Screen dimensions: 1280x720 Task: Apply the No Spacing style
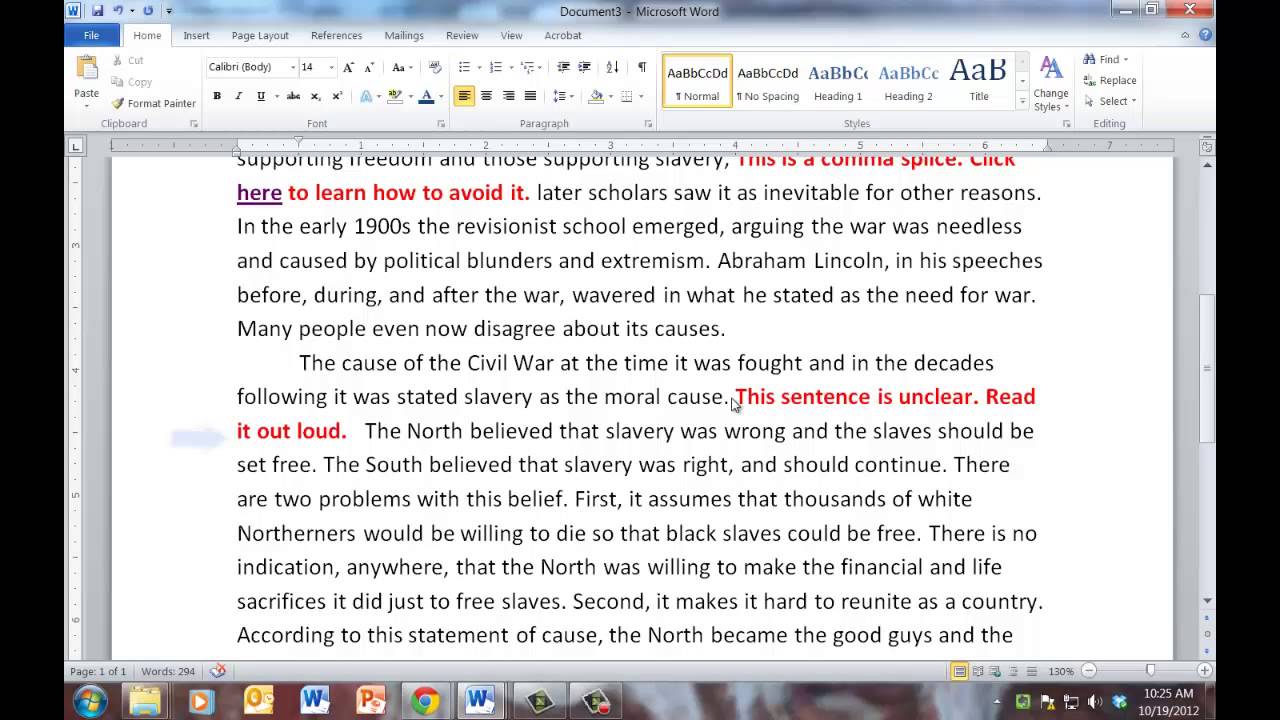[x=768, y=81]
